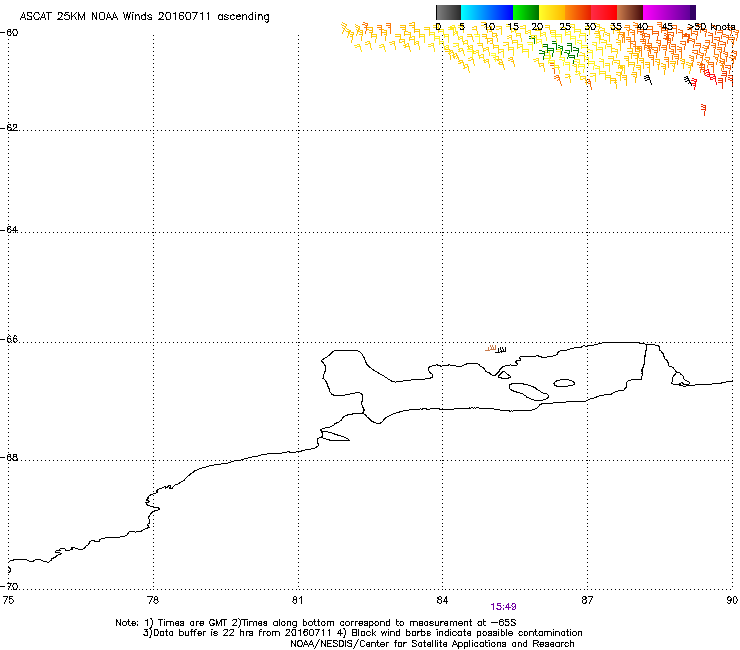Click the '>50 knots' legend label
The image size is (740, 650).
(711, 27)
